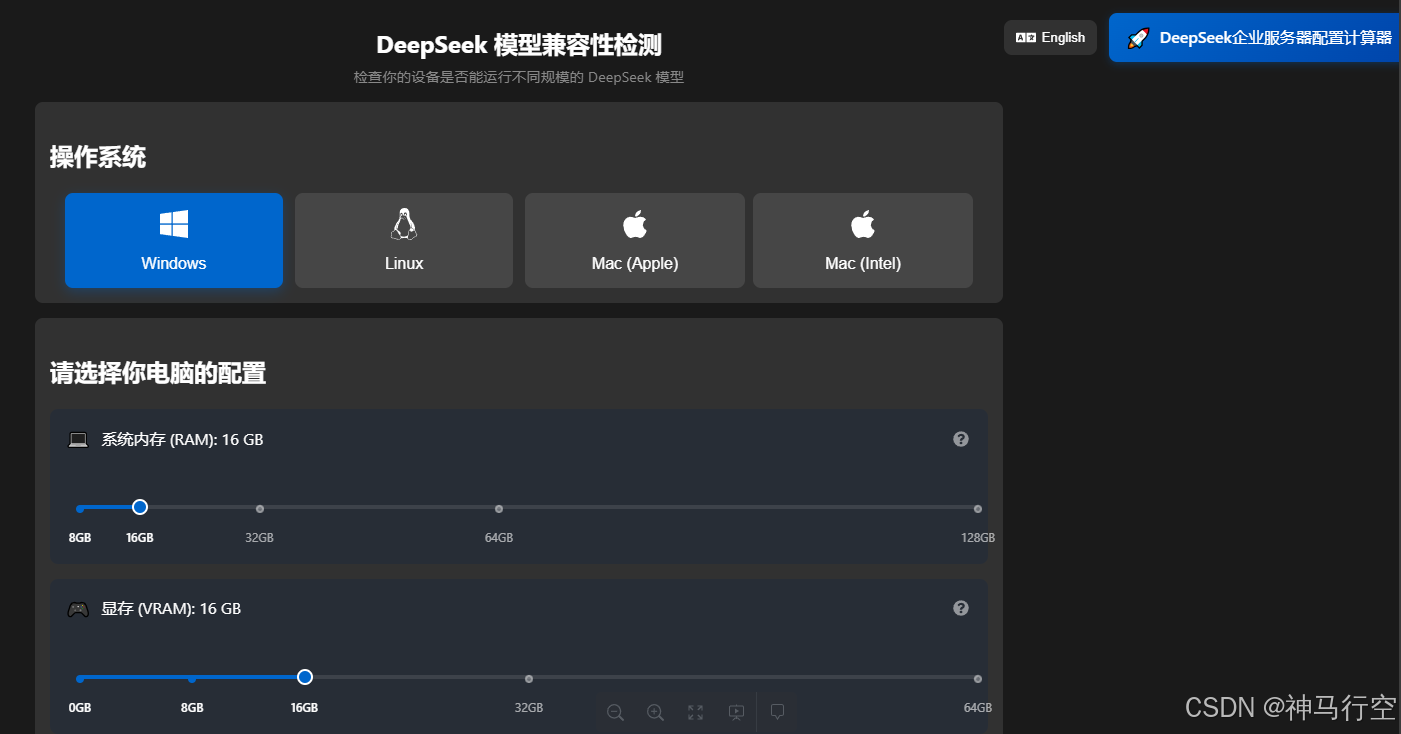Click the DeepSeek 模型兼容性检测 title

(519, 45)
